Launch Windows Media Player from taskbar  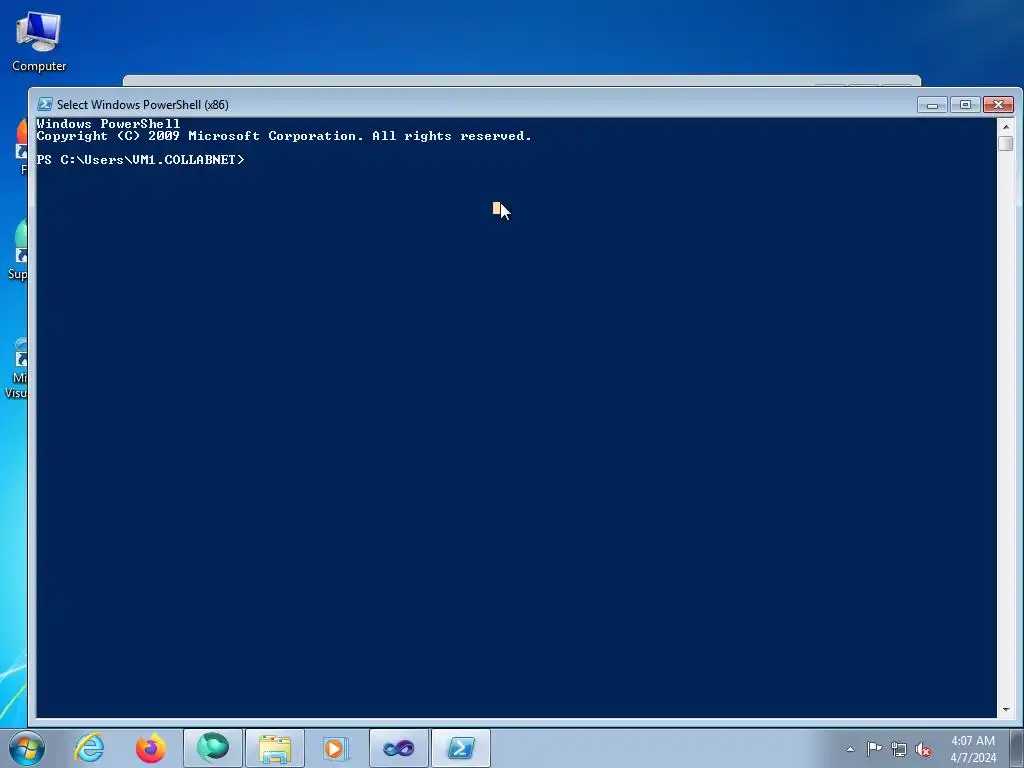336,748
